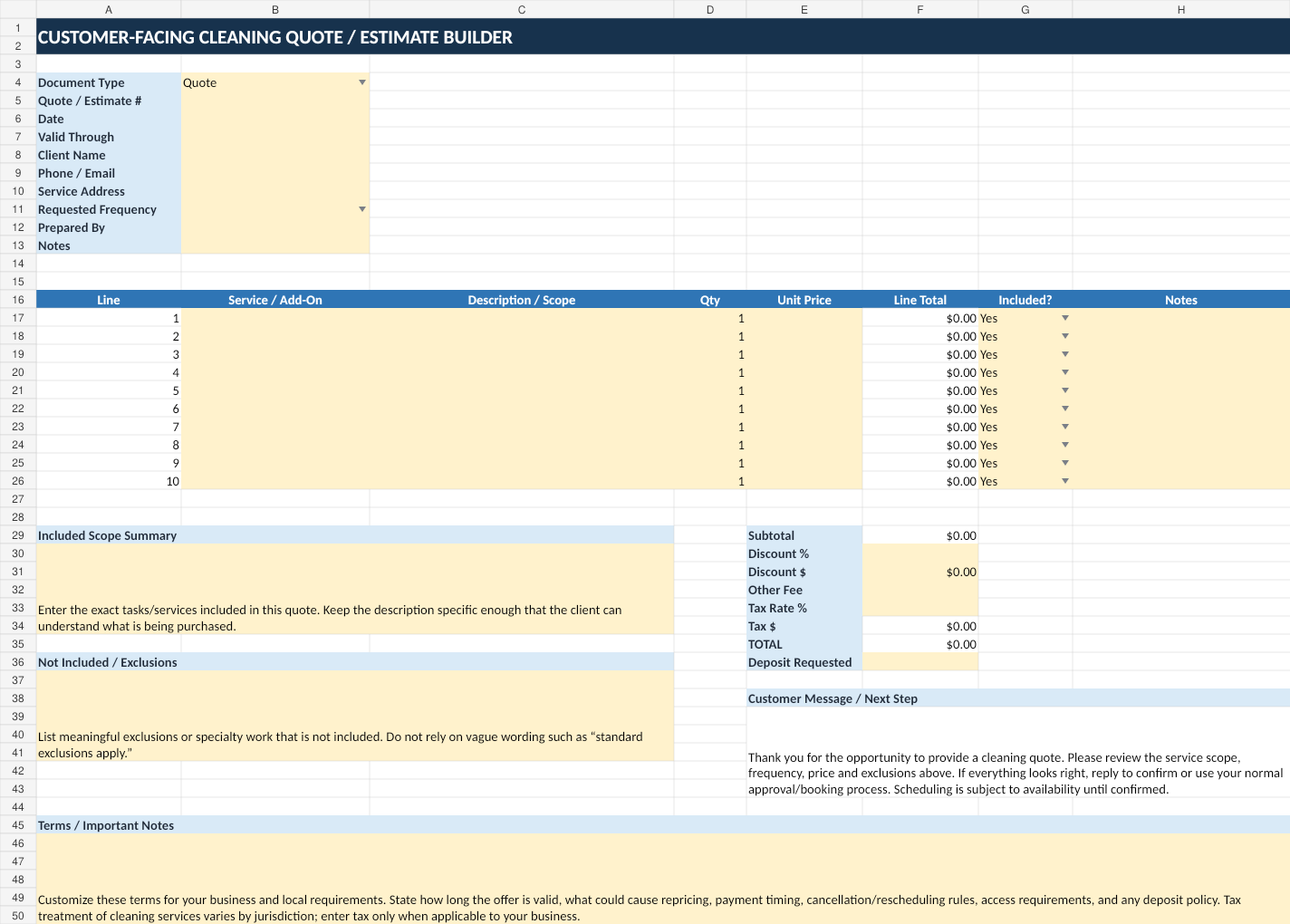This screenshot has width=1290, height=924.
Task: Click the input cell beside 'Quote / Estimate #'
Action: tap(275, 101)
